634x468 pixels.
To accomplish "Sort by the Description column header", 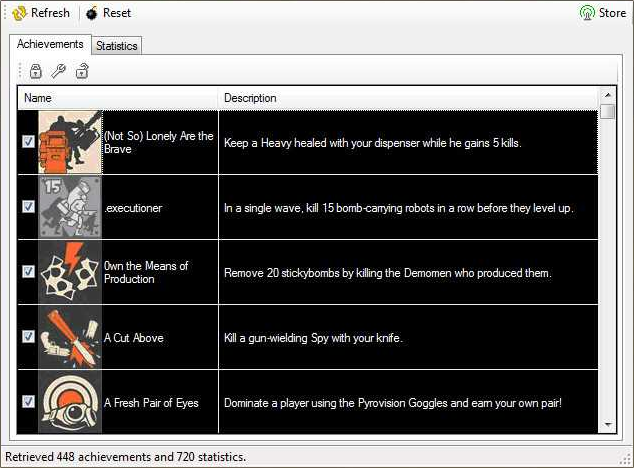I will click(408, 98).
